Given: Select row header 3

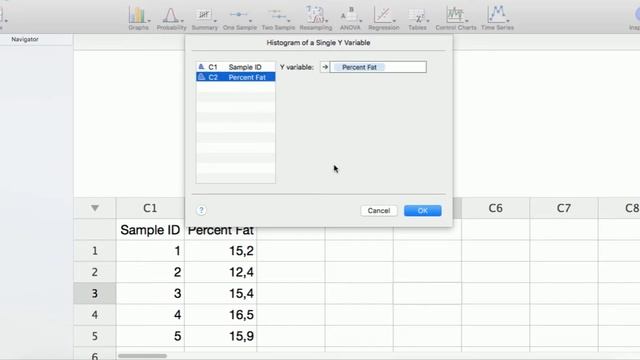Looking at the screenshot, I should [95, 293].
